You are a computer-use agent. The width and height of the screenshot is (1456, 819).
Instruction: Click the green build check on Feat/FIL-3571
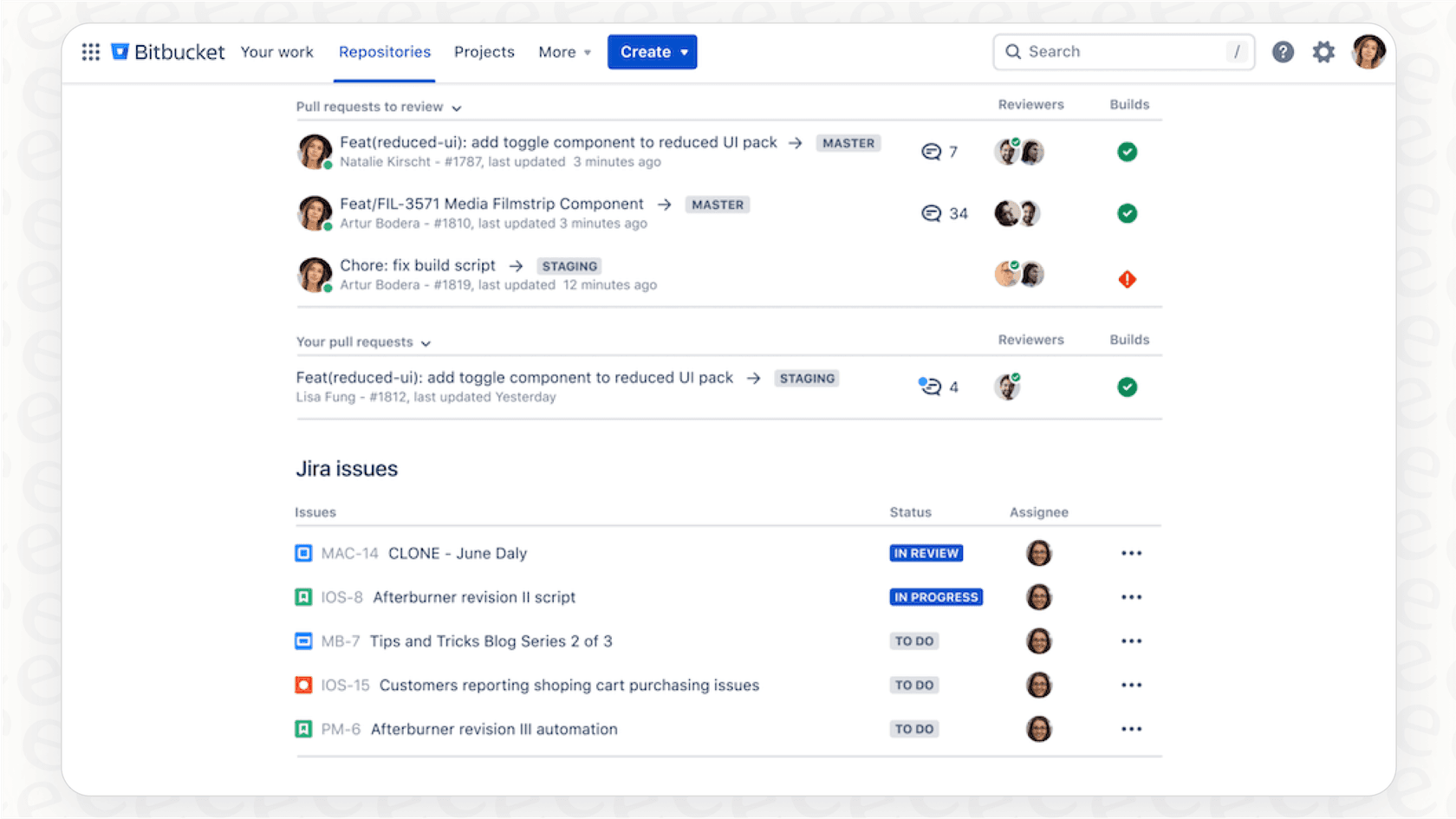click(1127, 213)
